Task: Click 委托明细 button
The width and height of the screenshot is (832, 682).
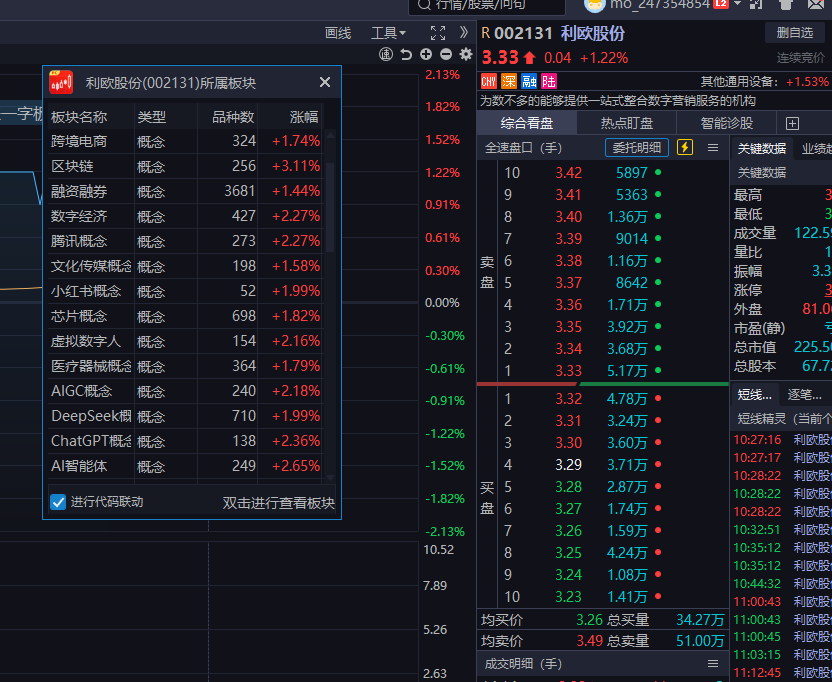Action: [637, 148]
